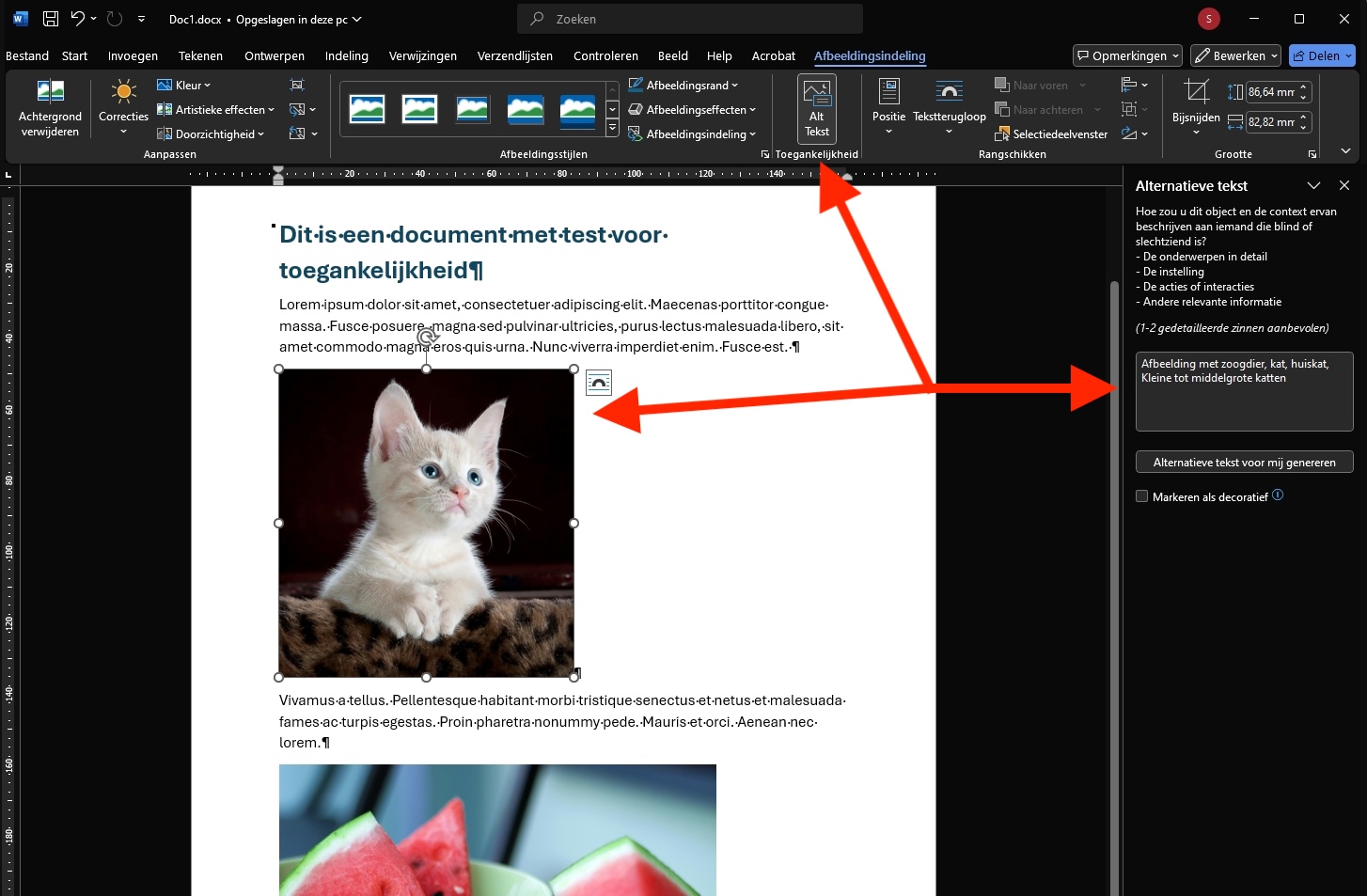
Task: Collapse the ribbon with chevron
Action: [1345, 151]
